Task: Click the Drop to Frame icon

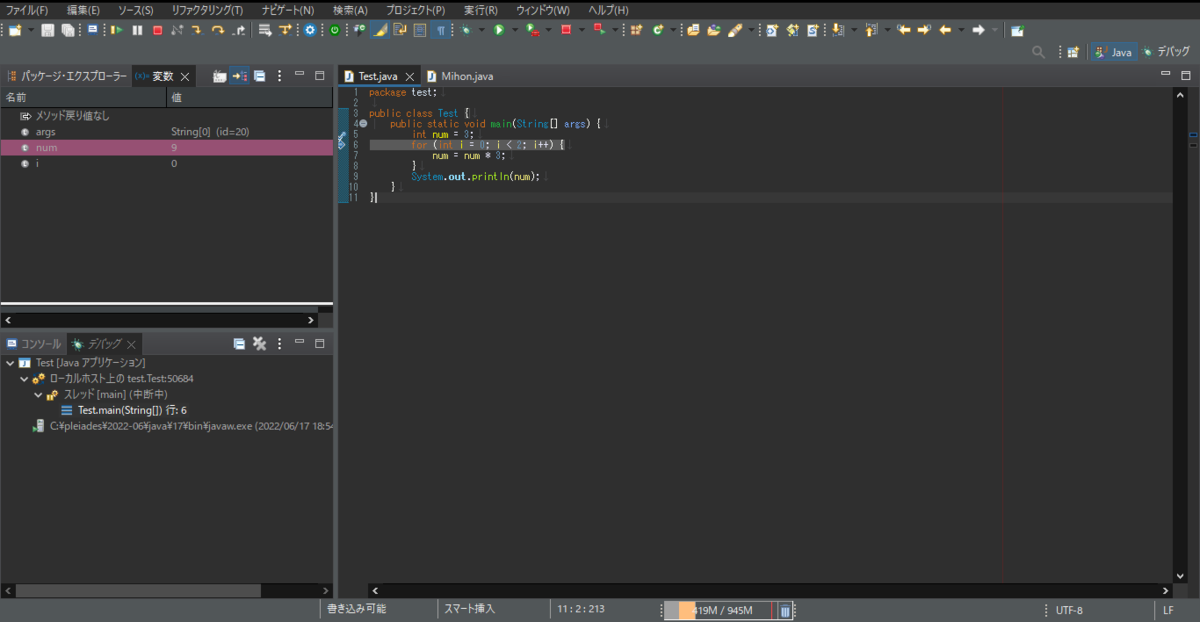Action: pyautogui.click(x=265, y=30)
